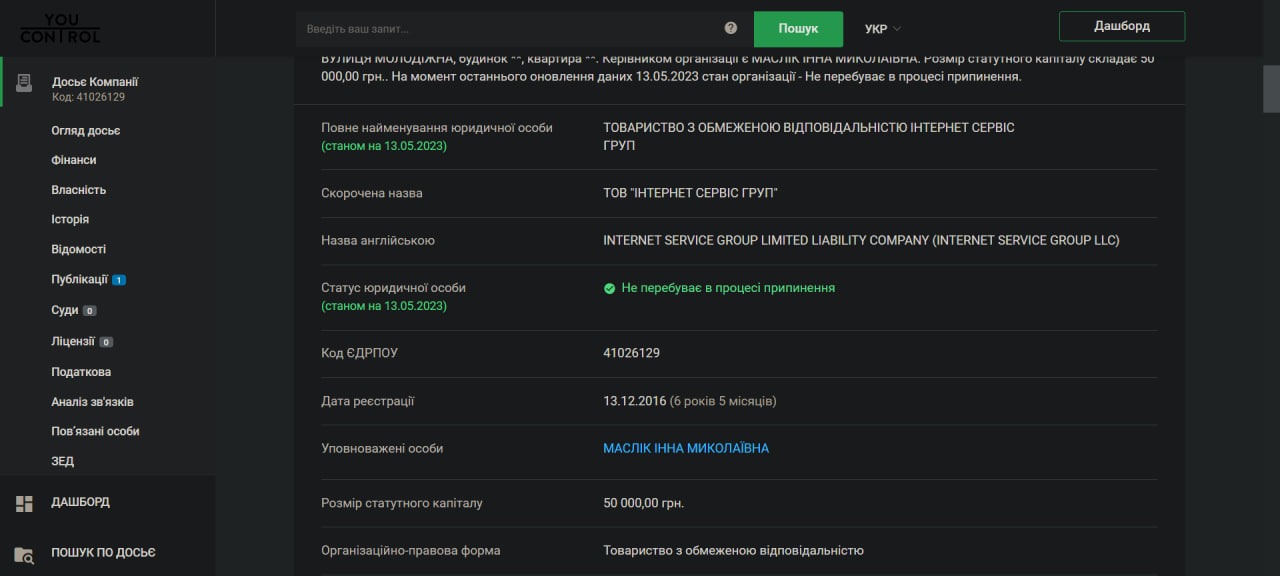Image resolution: width=1280 pixels, height=576 pixels.
Task: Focus the search query input field
Action: (510, 29)
